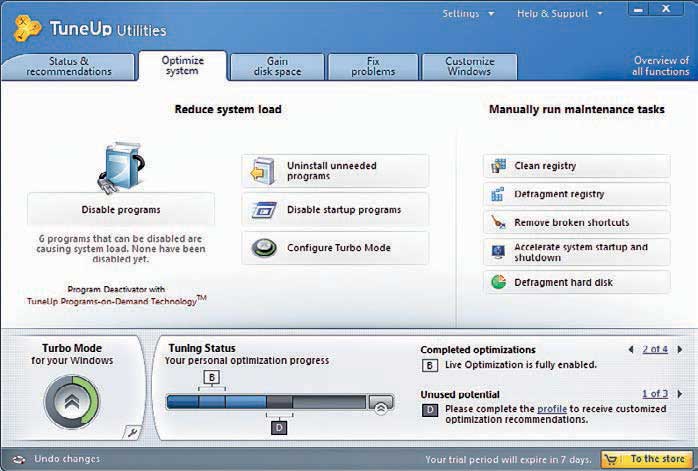The width and height of the screenshot is (698, 471).
Task: Click the Disable programs button
Action: coord(121,209)
